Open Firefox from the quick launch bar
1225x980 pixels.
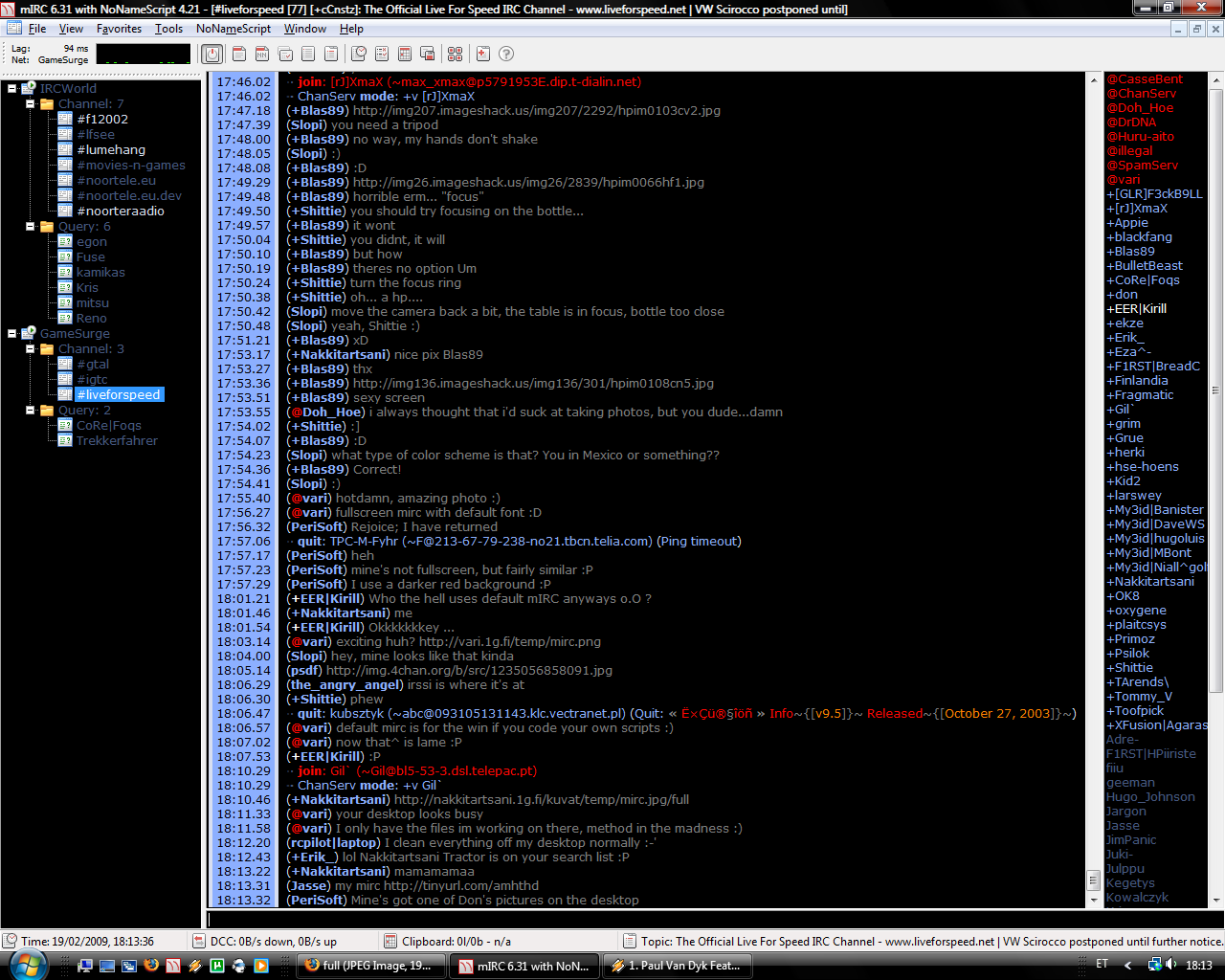[151, 966]
